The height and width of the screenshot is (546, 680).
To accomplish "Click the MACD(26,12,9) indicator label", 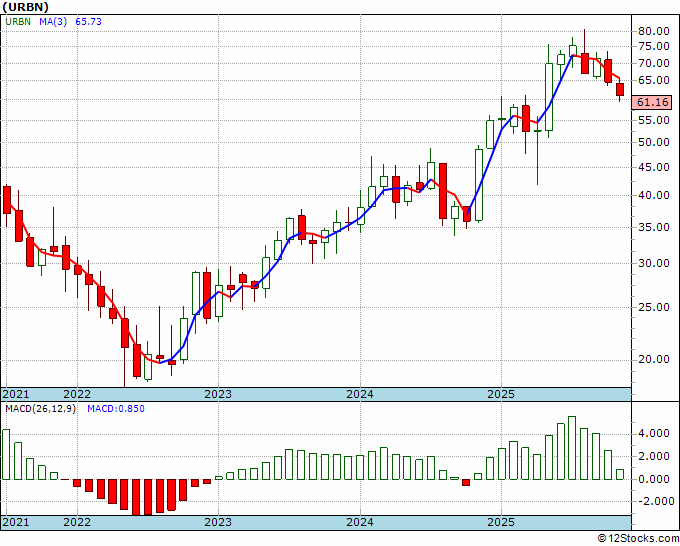I will (x=40, y=409).
